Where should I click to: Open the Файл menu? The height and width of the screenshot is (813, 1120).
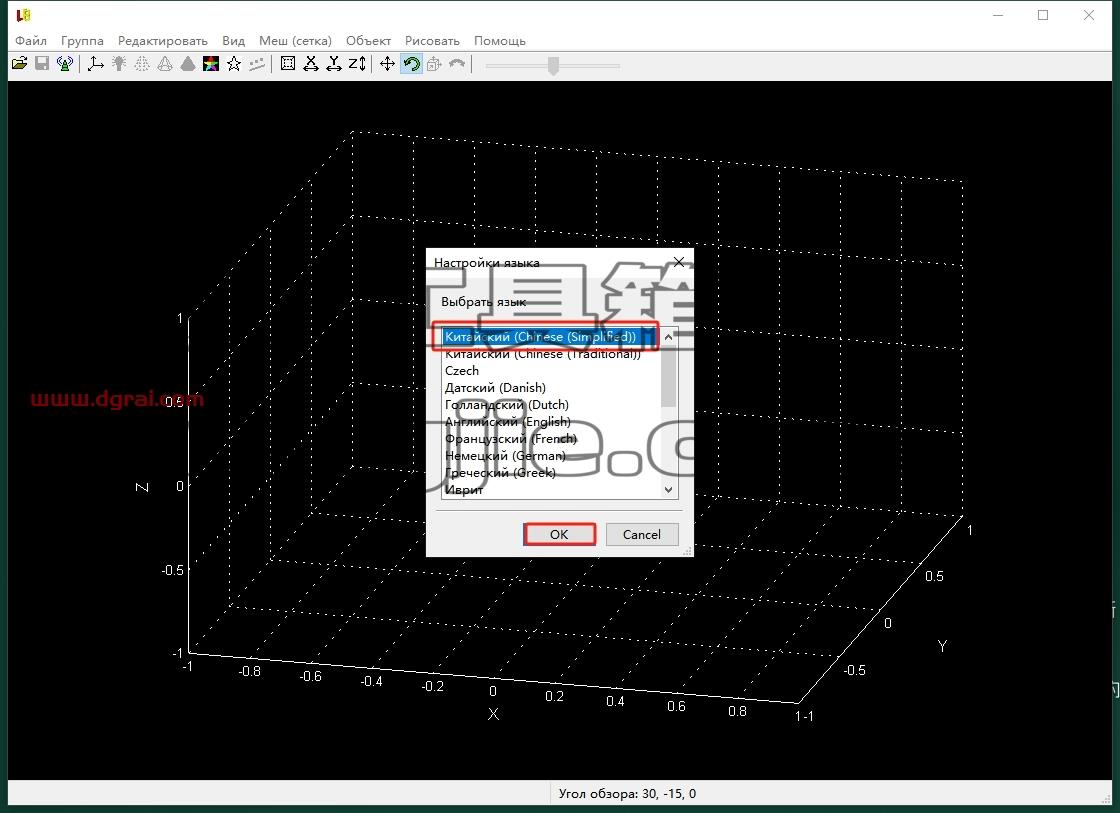[31, 41]
